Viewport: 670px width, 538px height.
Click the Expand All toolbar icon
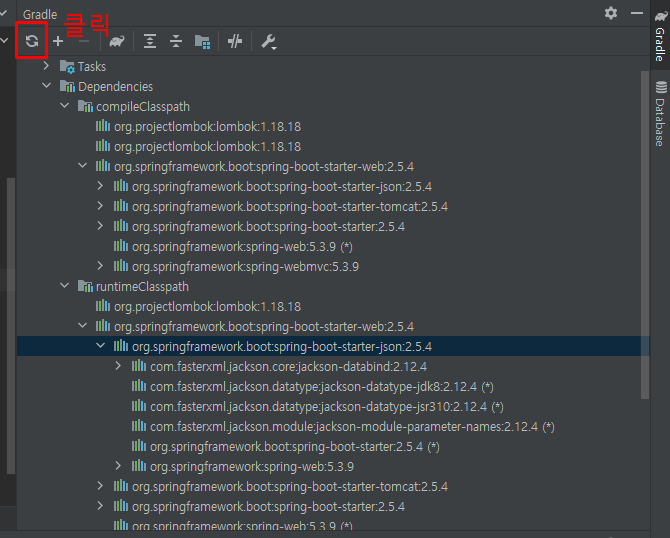click(150, 41)
